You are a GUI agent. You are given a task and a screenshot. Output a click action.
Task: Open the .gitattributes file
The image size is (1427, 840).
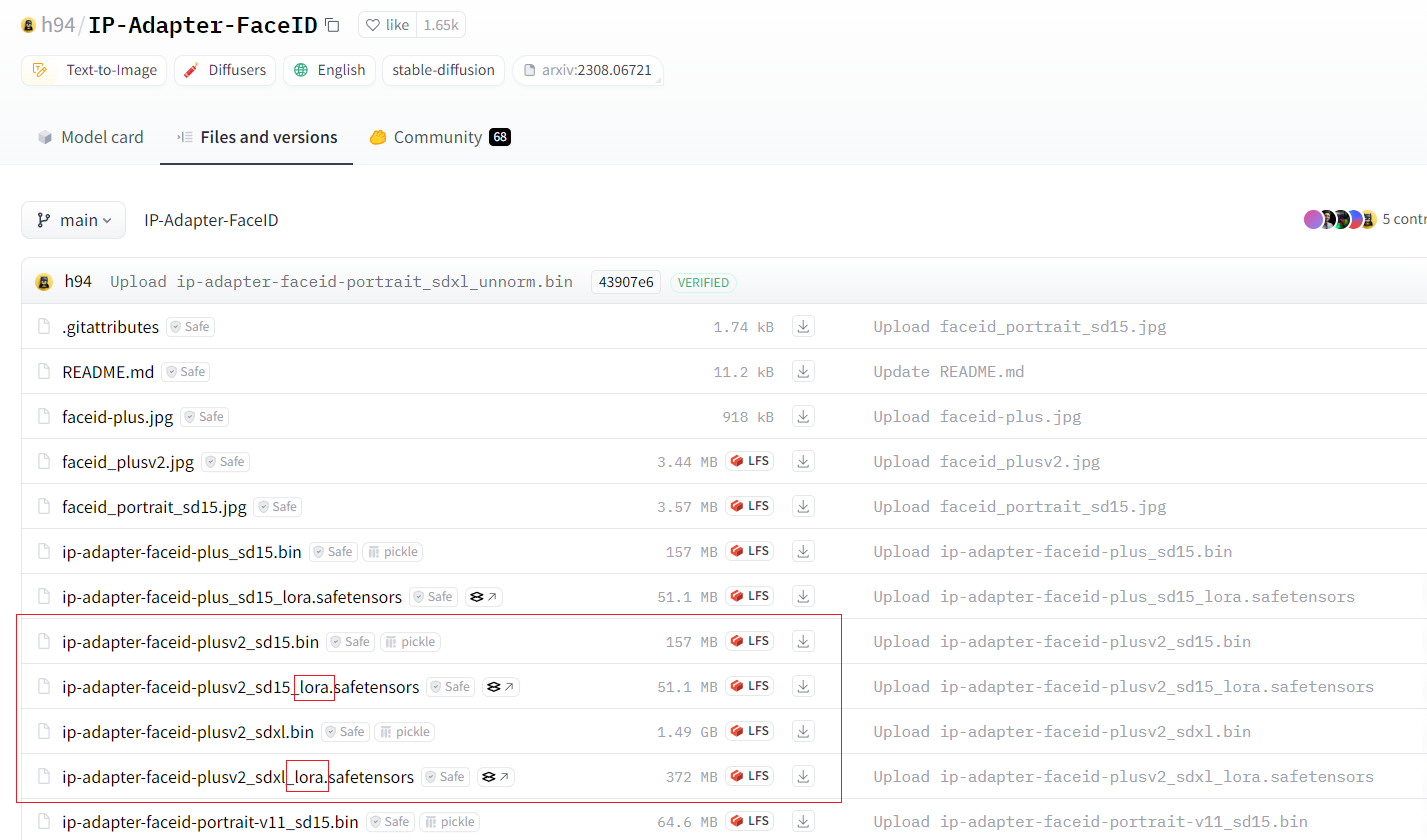click(110, 327)
